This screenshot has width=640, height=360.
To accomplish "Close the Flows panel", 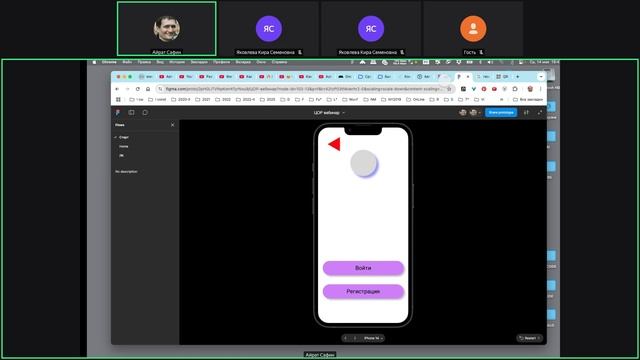I will 172,125.
